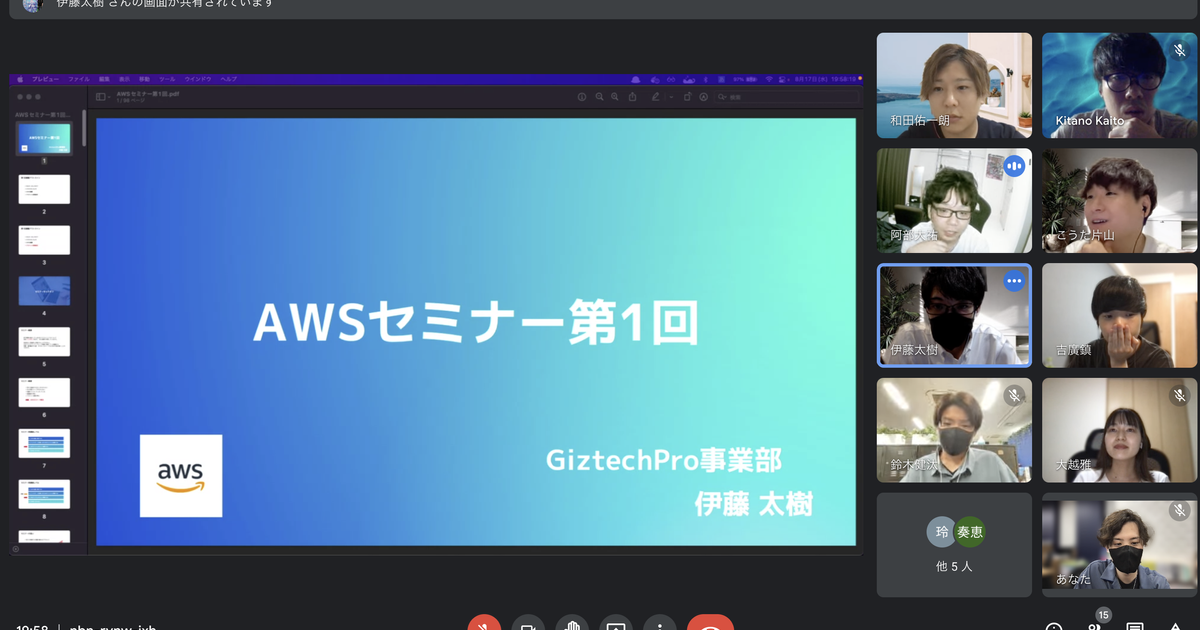Select the こうた片山 video tile
This screenshot has width=1200, height=630.
(x=1119, y=200)
